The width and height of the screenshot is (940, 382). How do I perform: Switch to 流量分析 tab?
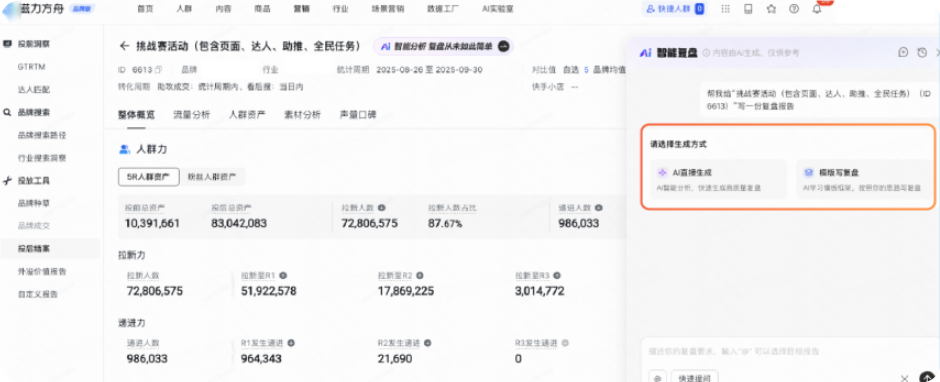(191, 115)
